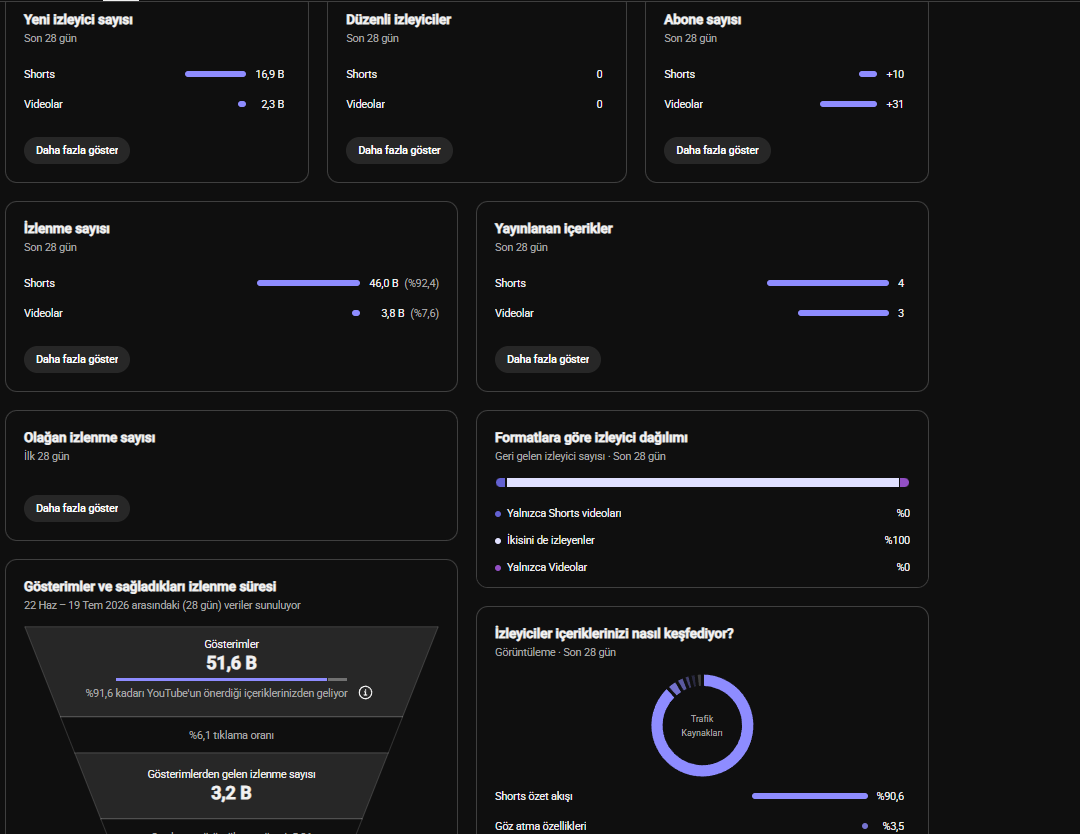Viewport: 1080px width, 834px height.
Task: Click the Shorts bar in Yeni izleyici sayısı
Action: coord(216,74)
